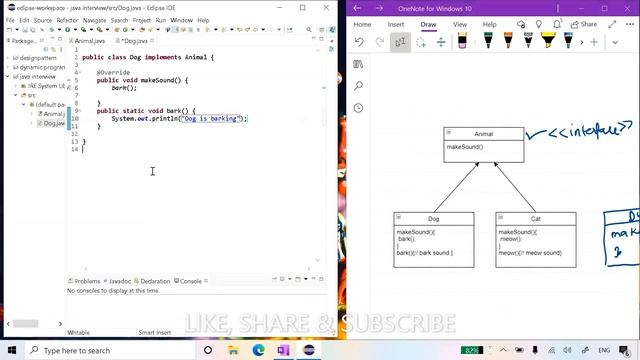Click Eclipse toolbar search magnifier
This screenshot has width=640, height=360.
[309, 29]
